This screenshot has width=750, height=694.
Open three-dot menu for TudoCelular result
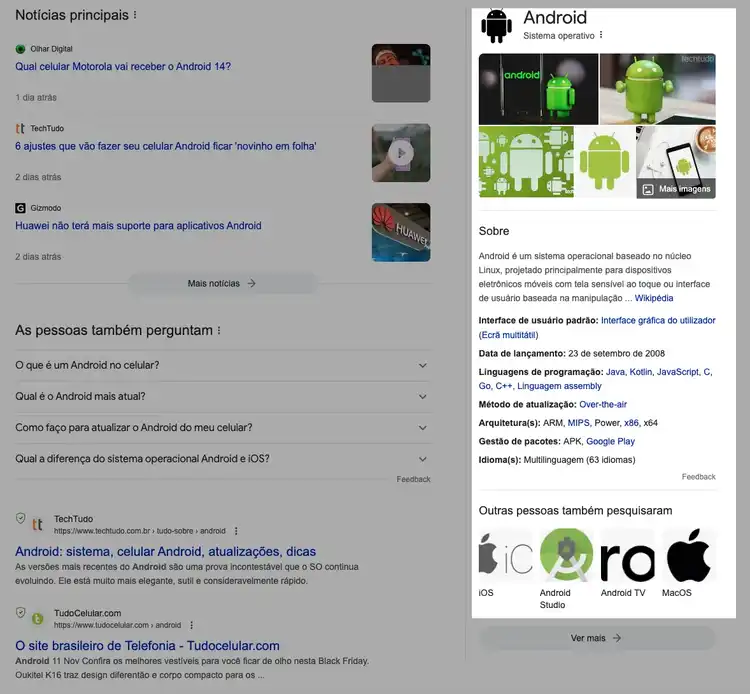point(191,625)
